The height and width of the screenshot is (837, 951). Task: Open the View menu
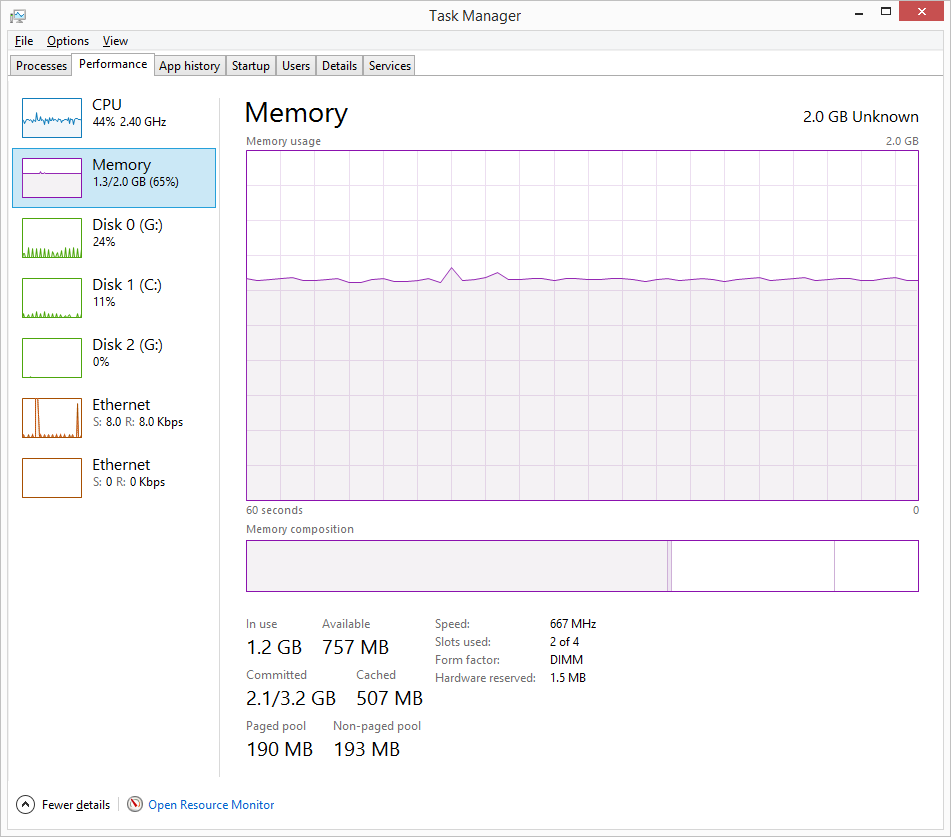[x=115, y=41]
